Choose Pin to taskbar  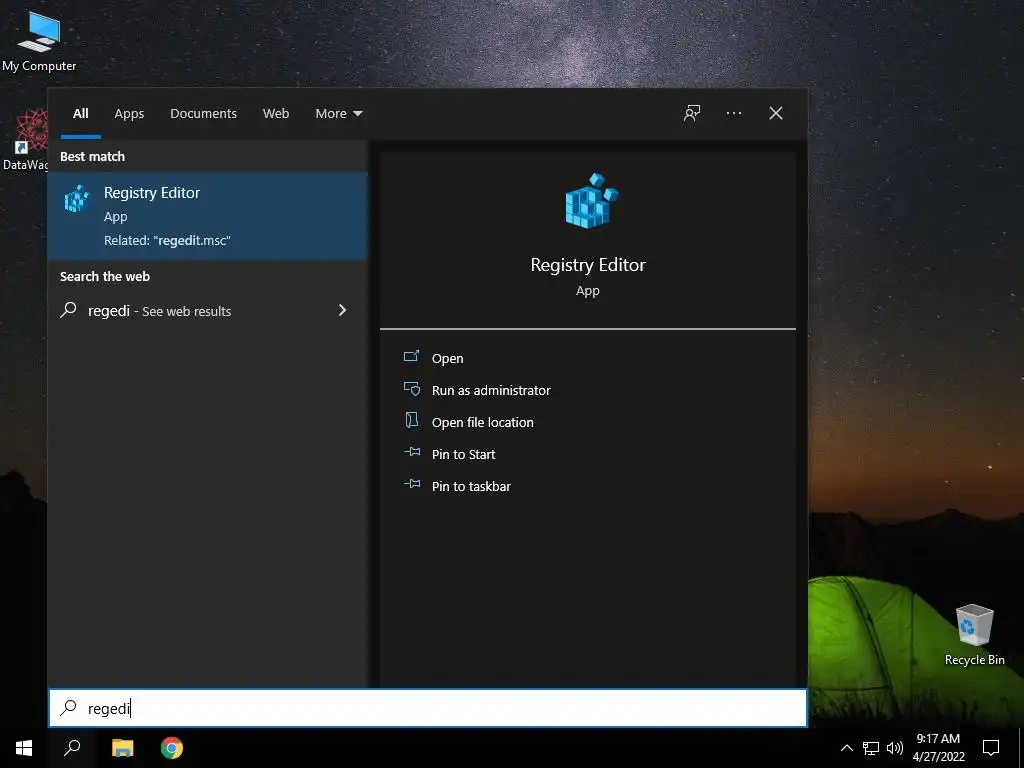[471, 486]
